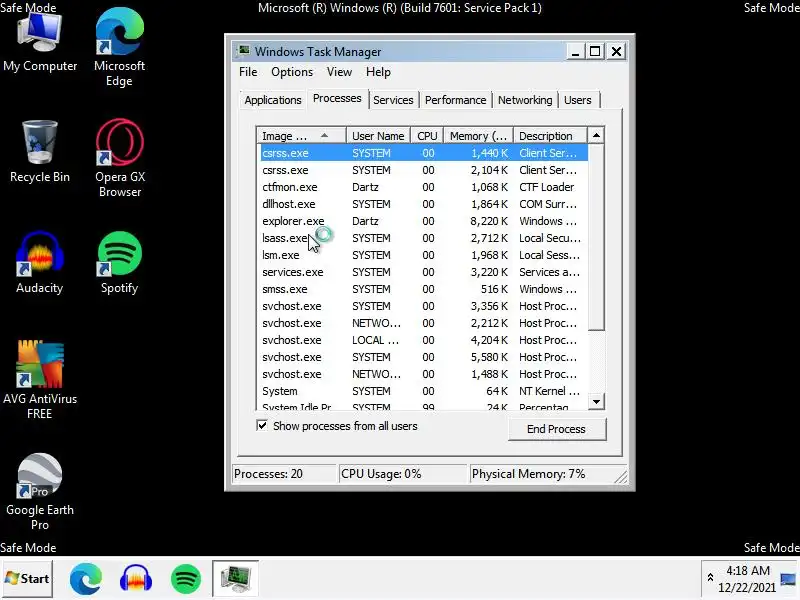Viewport: 800px width, 600px height.
Task: Switch to the Applications tab
Action: [273, 100]
